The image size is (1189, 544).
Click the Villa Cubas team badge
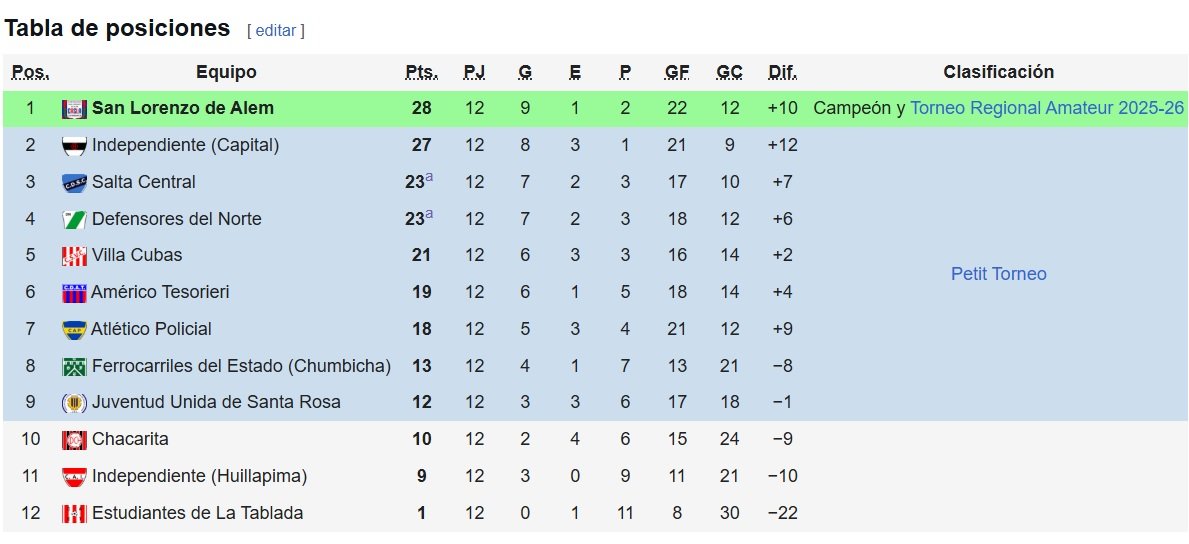pyautogui.click(x=74, y=256)
